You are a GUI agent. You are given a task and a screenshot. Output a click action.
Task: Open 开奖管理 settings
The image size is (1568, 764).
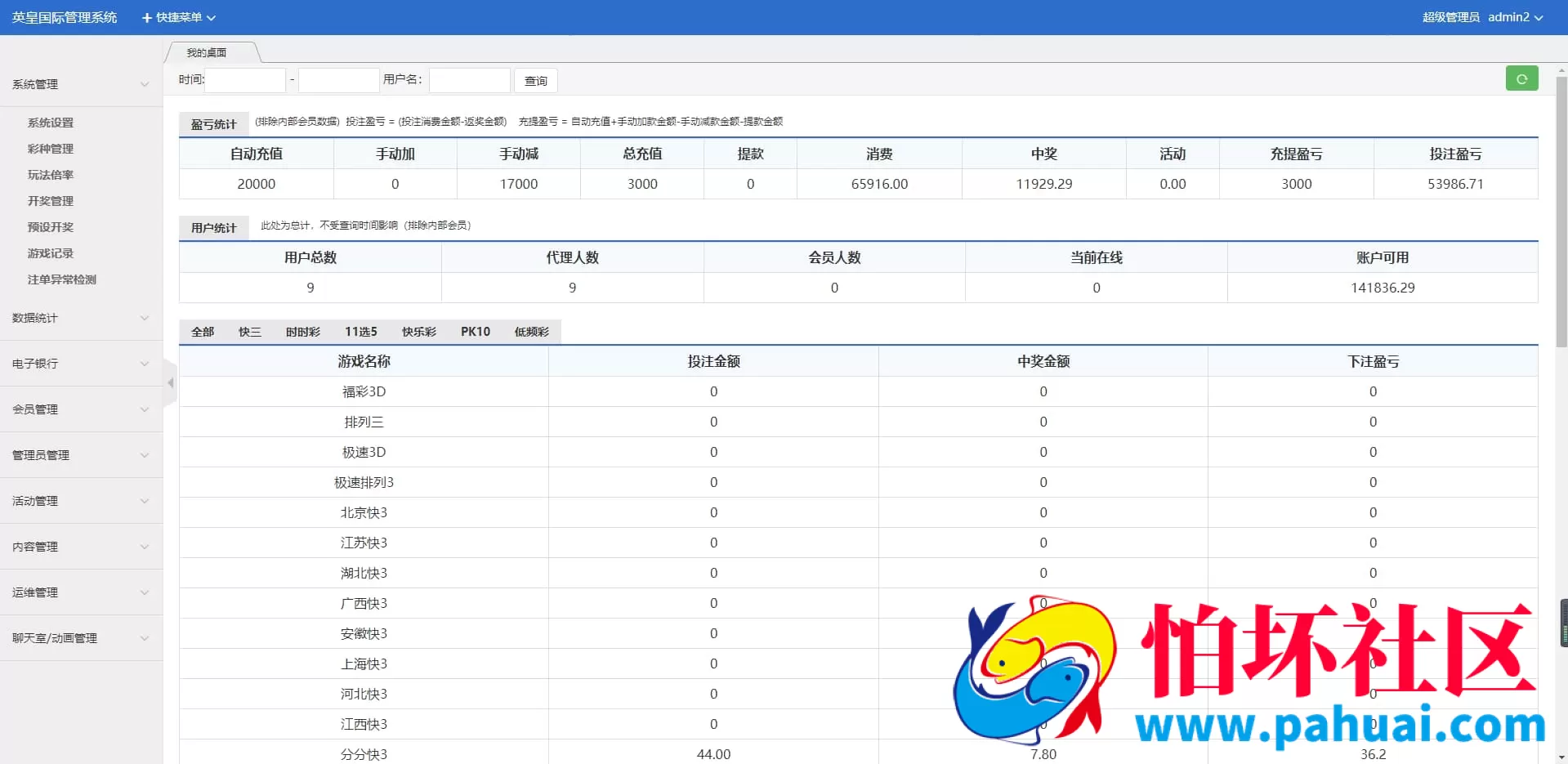click(49, 200)
